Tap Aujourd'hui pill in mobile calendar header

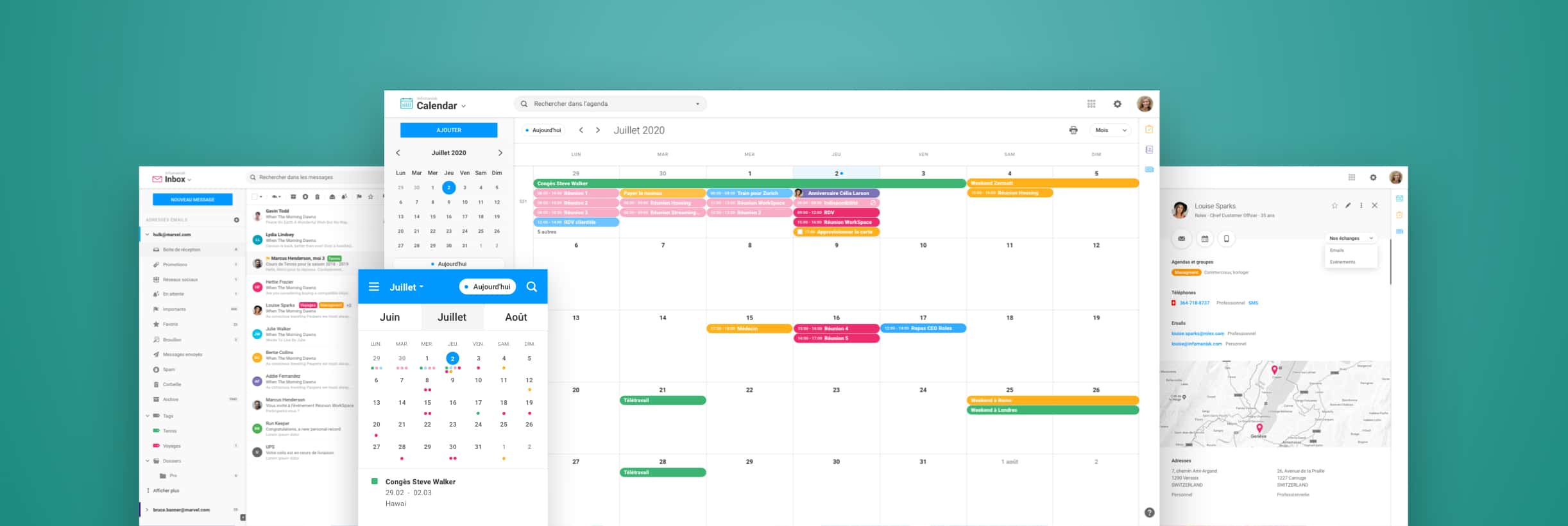coord(488,287)
